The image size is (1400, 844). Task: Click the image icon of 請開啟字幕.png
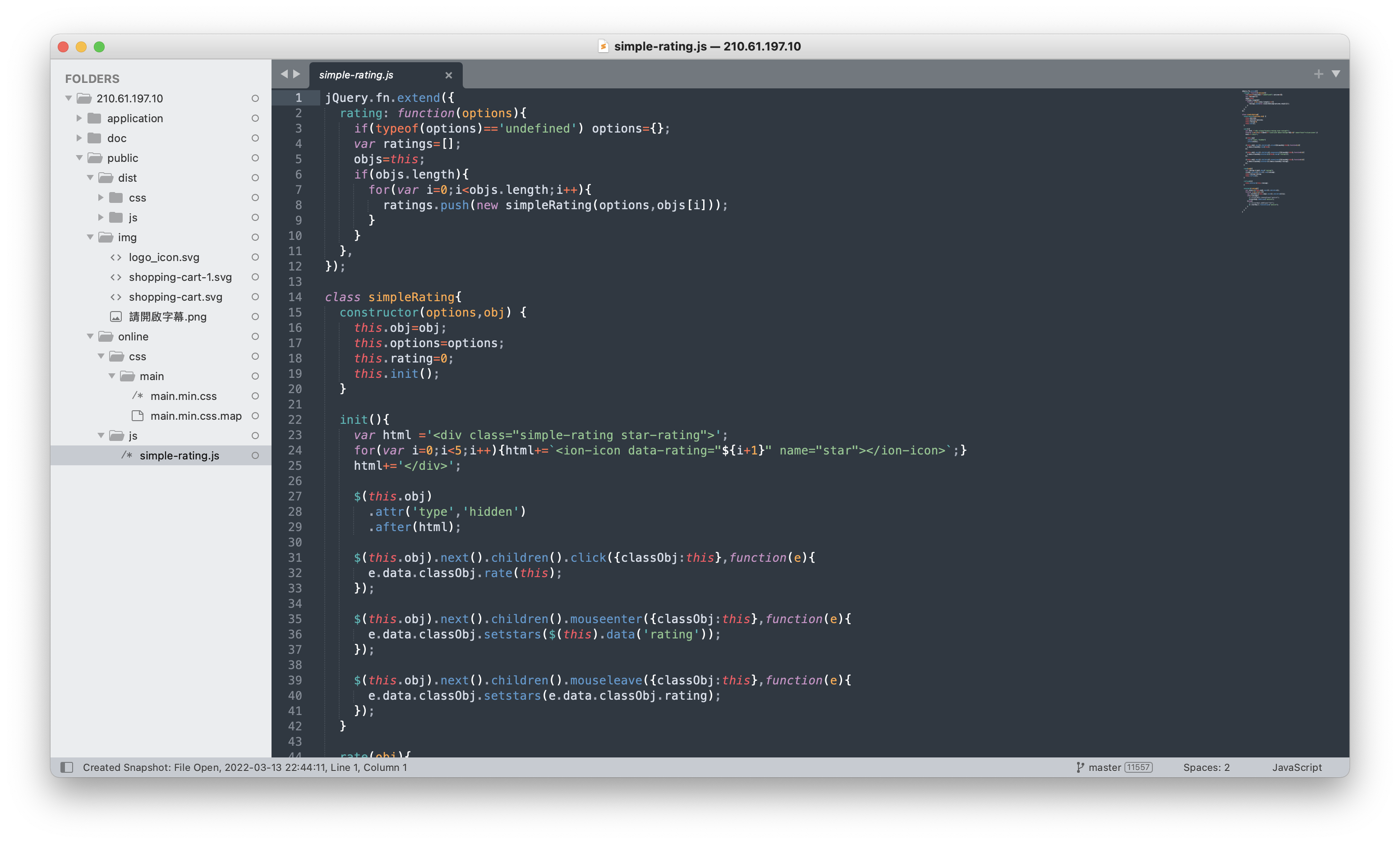coord(116,316)
